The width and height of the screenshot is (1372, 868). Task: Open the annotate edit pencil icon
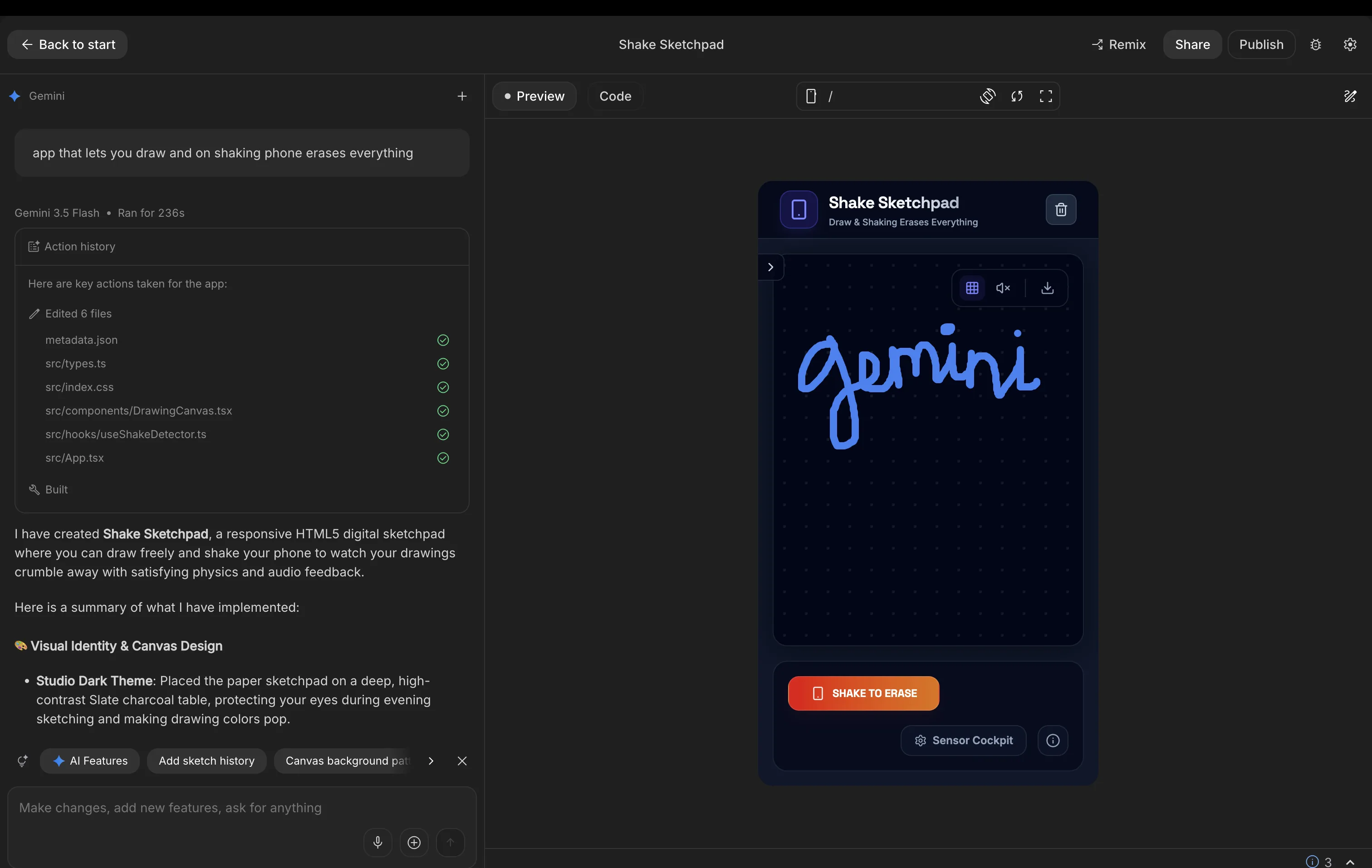pyautogui.click(x=1350, y=96)
